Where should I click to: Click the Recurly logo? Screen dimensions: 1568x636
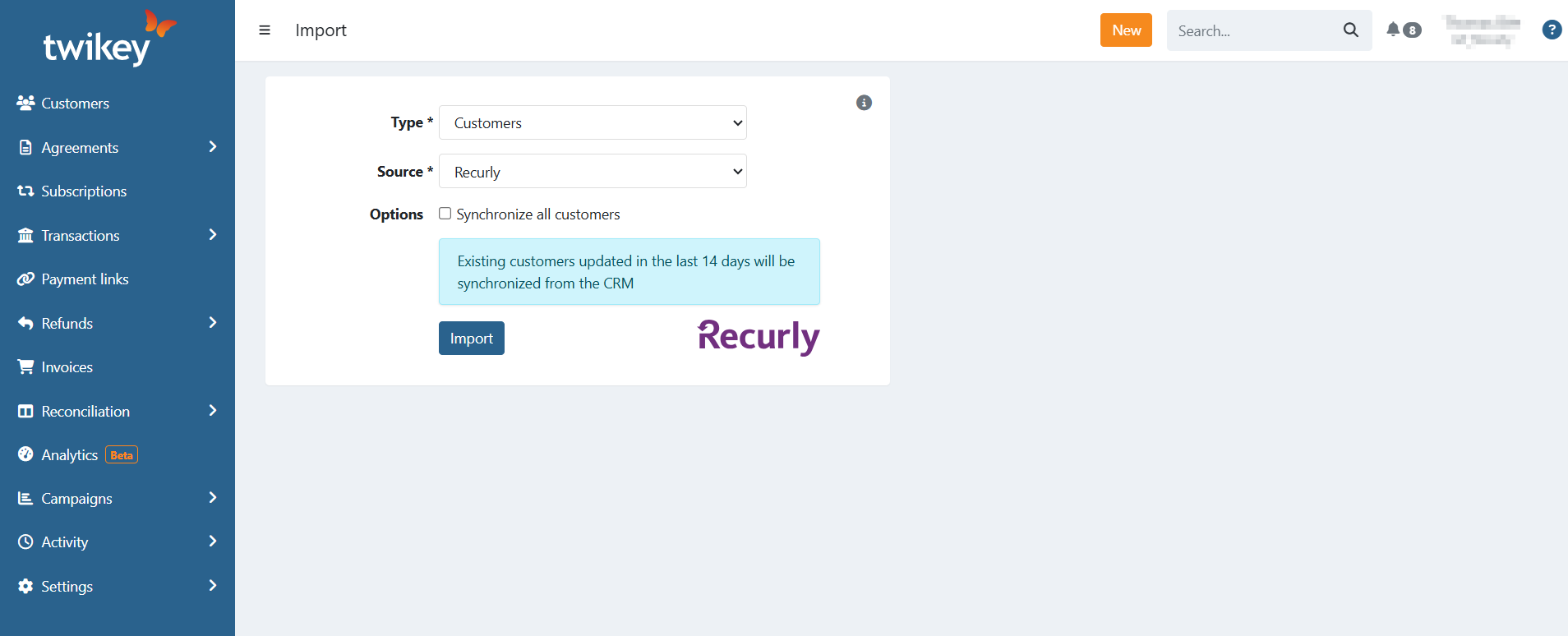pos(758,337)
